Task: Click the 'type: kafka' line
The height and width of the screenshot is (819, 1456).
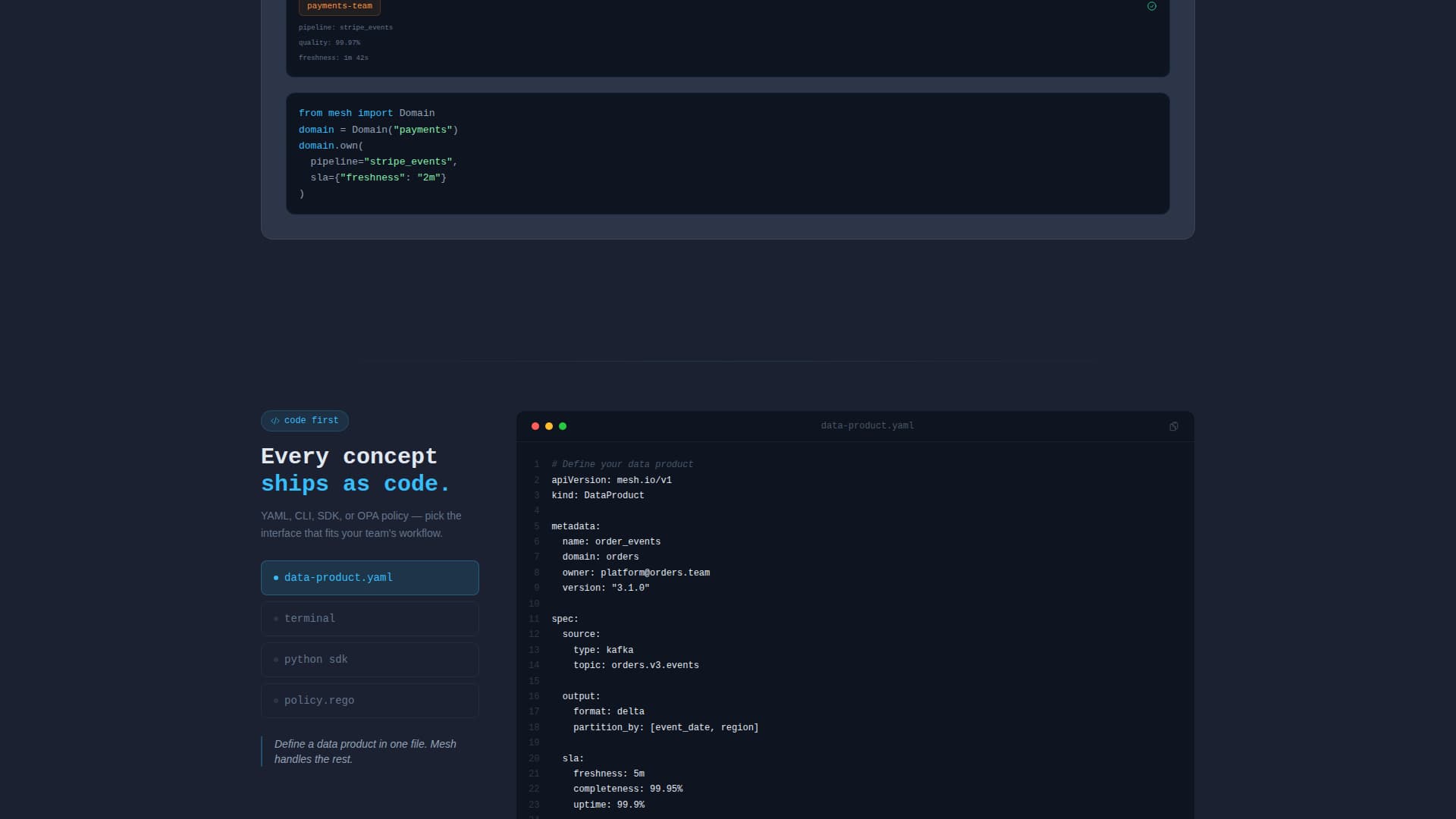Action: [x=604, y=650]
